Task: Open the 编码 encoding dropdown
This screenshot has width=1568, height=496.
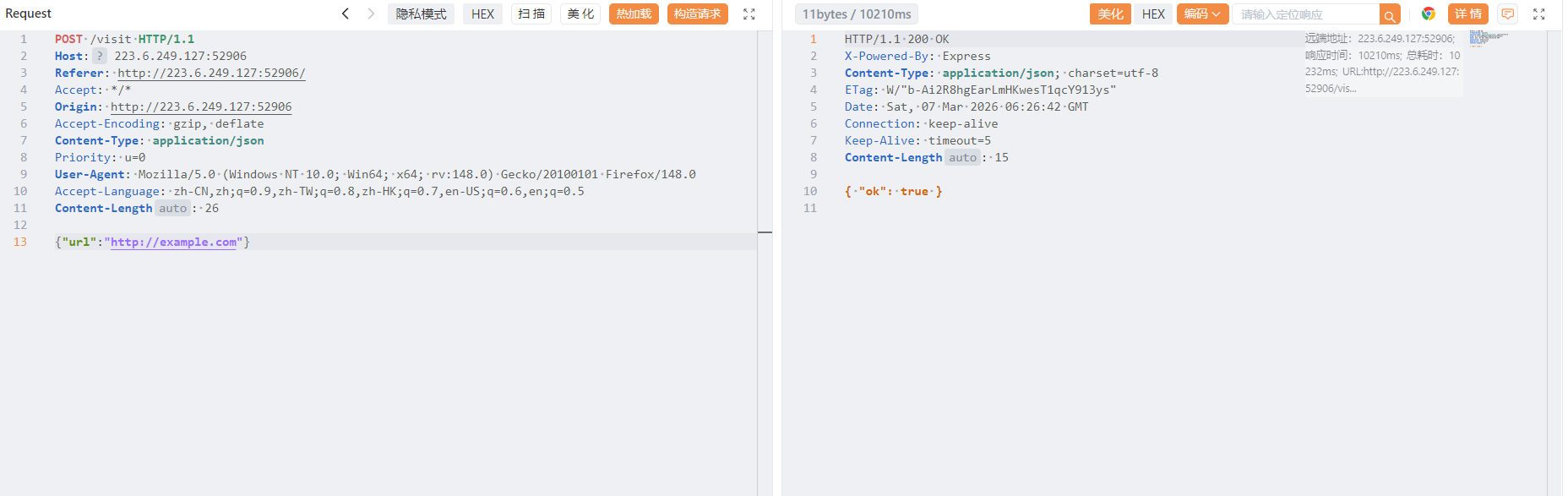Action: (x=1202, y=14)
